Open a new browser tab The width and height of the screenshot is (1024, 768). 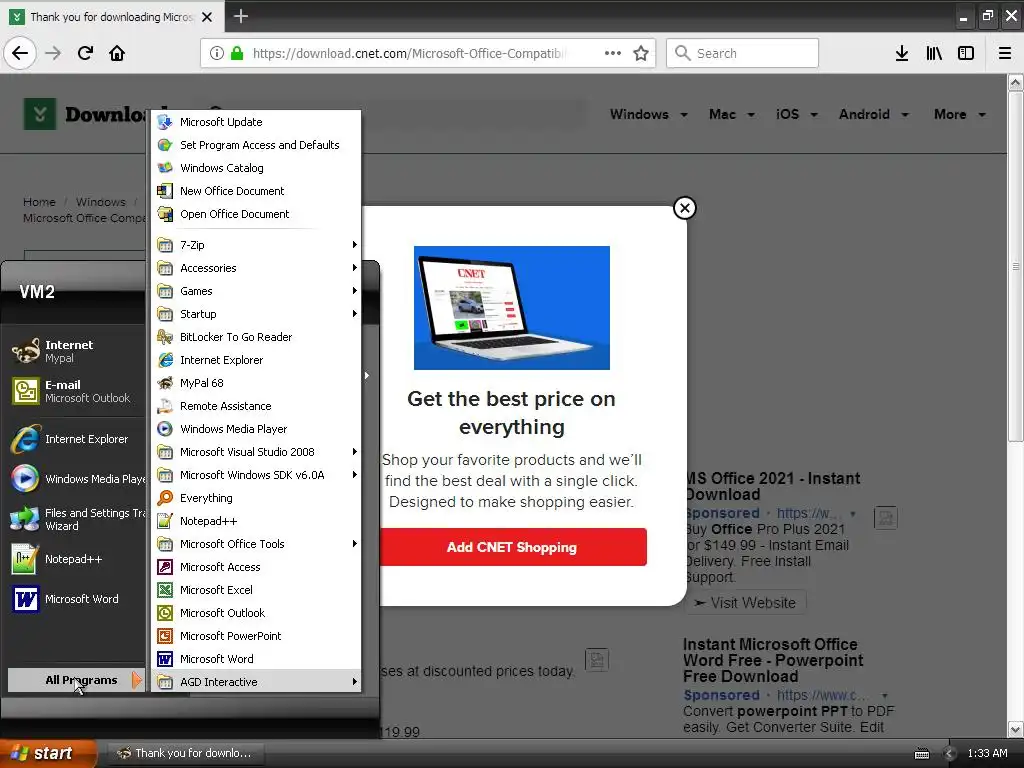point(240,16)
